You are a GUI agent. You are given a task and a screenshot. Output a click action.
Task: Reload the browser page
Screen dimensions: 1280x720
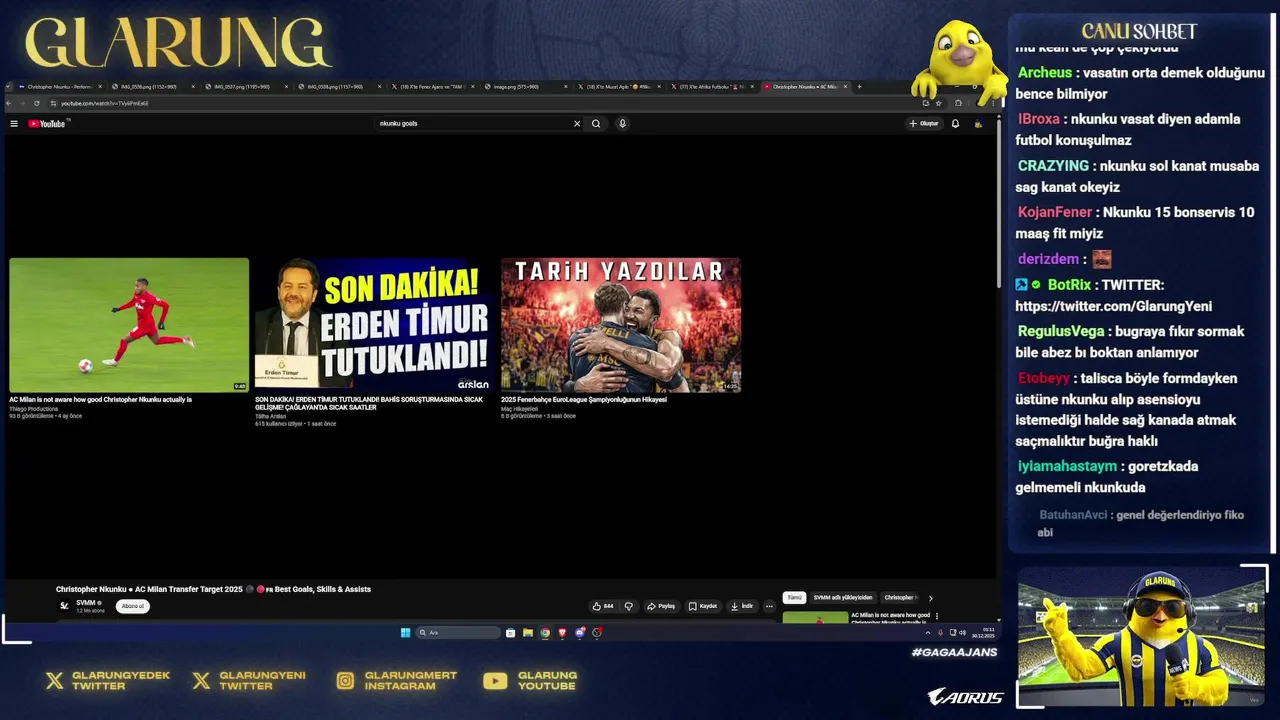[x=37, y=103]
